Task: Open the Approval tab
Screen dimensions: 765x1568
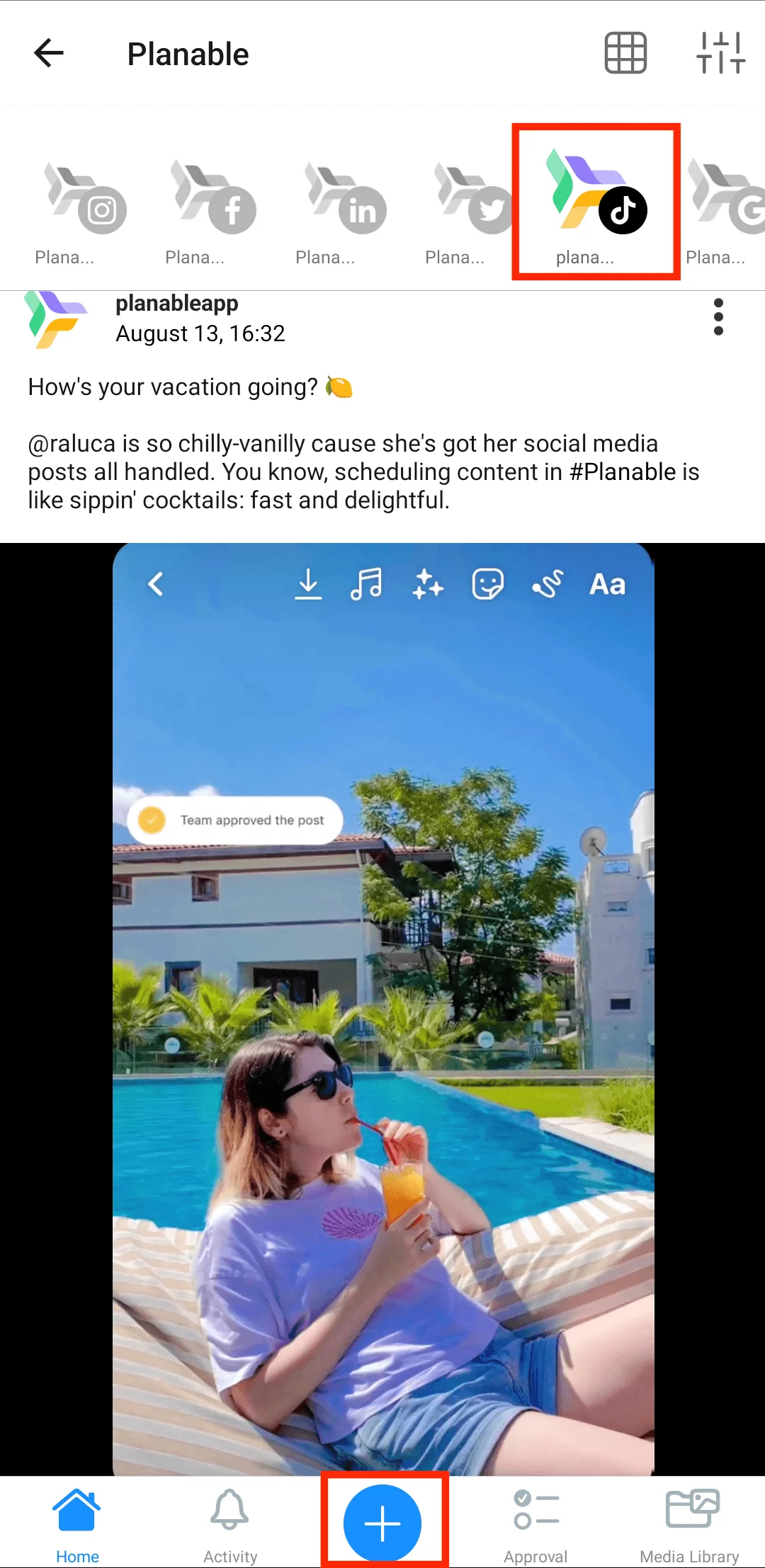Action: point(536,1526)
